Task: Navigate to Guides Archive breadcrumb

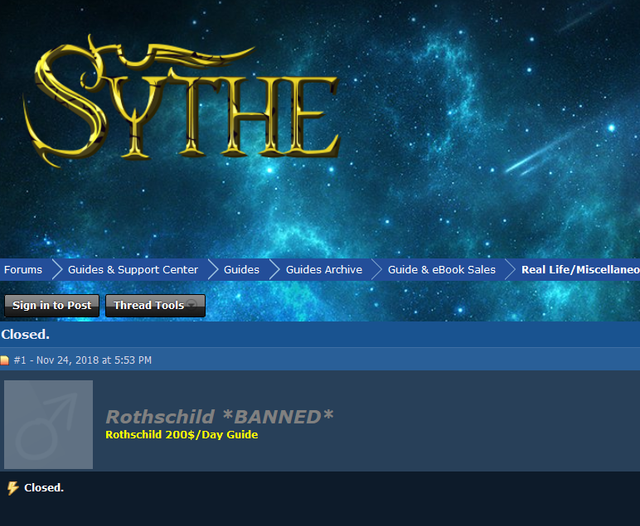Action: [x=324, y=270]
